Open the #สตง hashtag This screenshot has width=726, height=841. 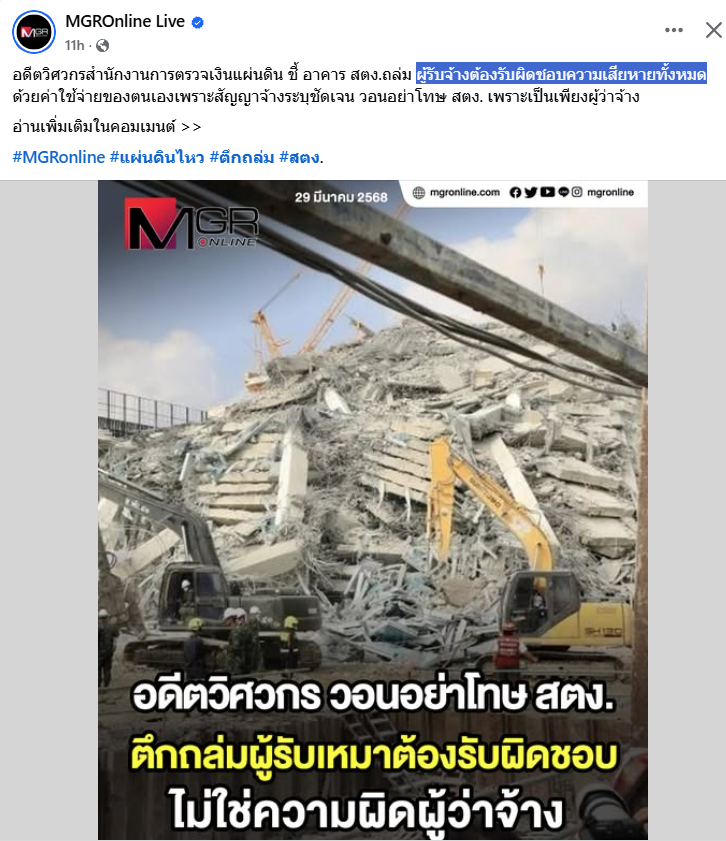click(x=299, y=157)
